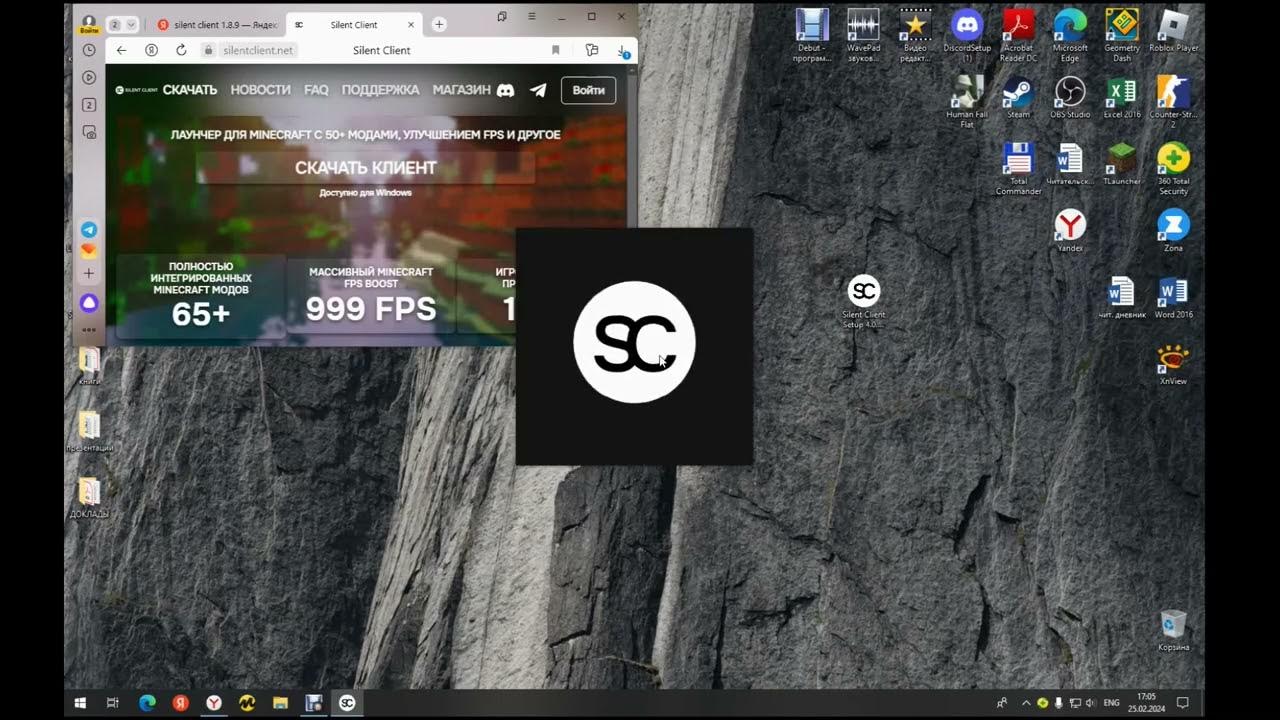This screenshot has height=720, width=1280.
Task: Open the СКАЧАТЬ nav item
Action: coord(190,90)
